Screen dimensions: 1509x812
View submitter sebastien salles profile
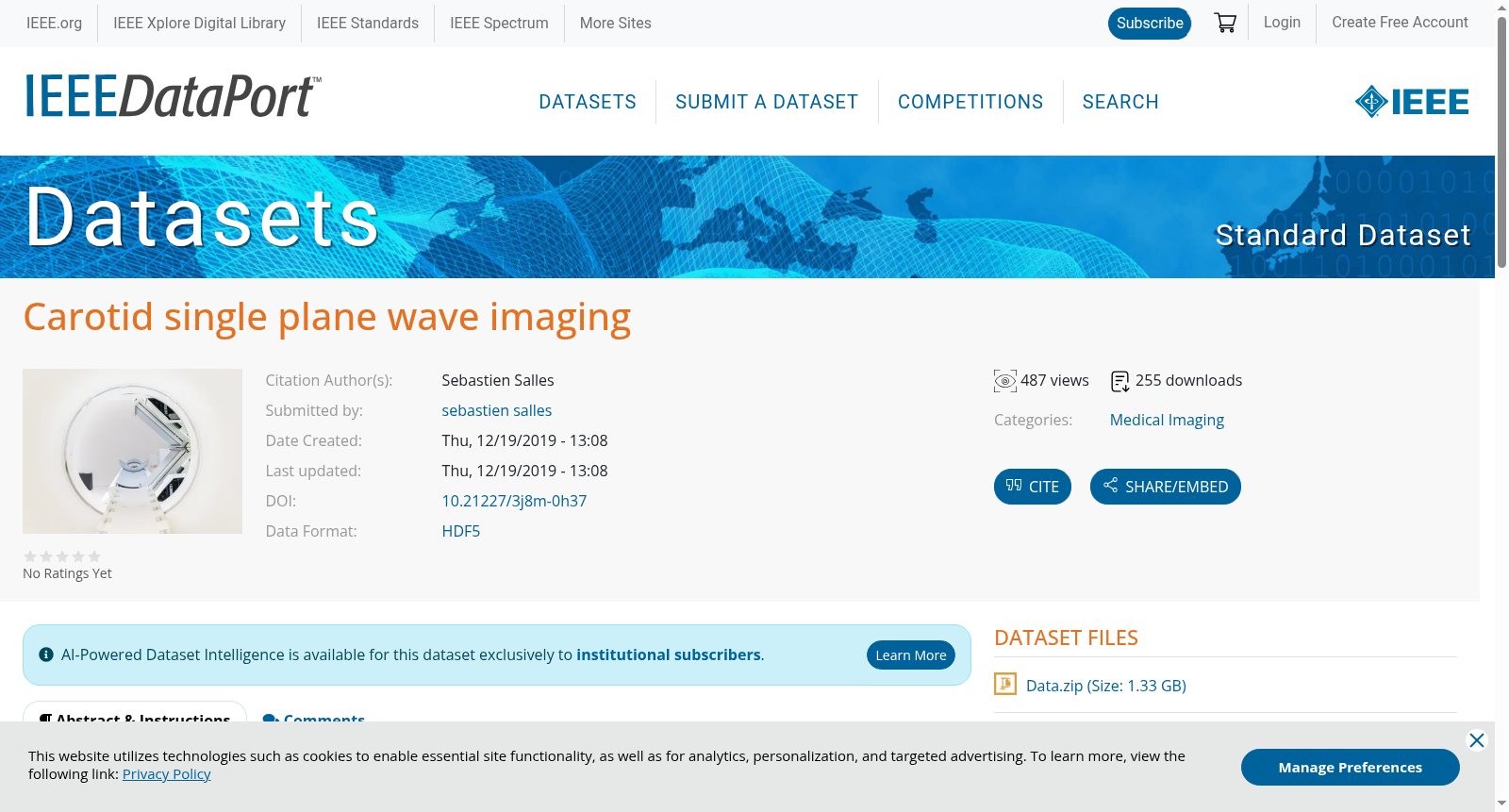point(497,410)
